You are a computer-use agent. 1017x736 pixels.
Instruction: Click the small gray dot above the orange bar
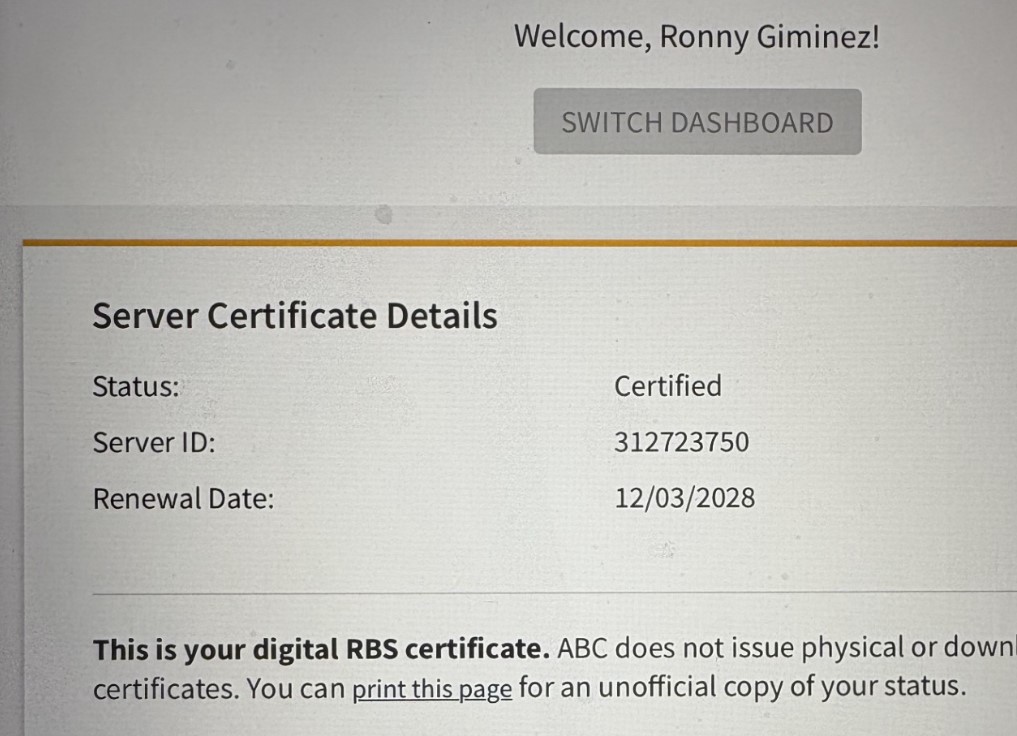click(x=382, y=214)
